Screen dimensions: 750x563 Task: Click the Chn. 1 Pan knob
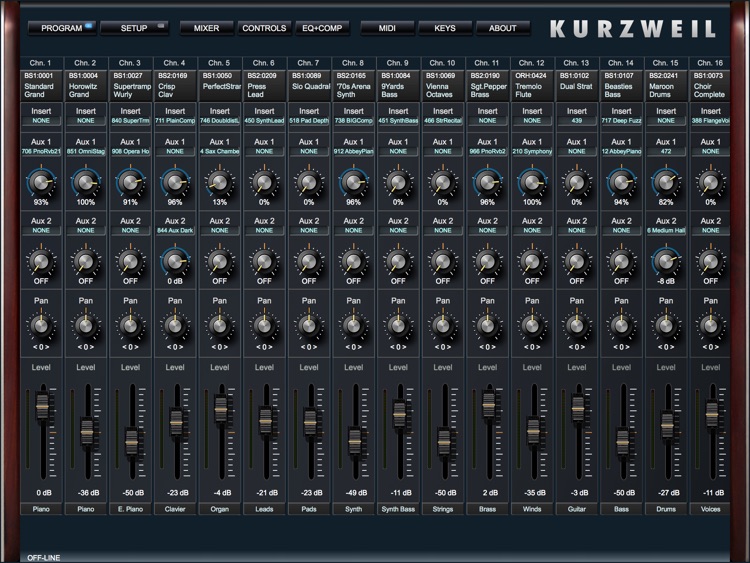41,325
